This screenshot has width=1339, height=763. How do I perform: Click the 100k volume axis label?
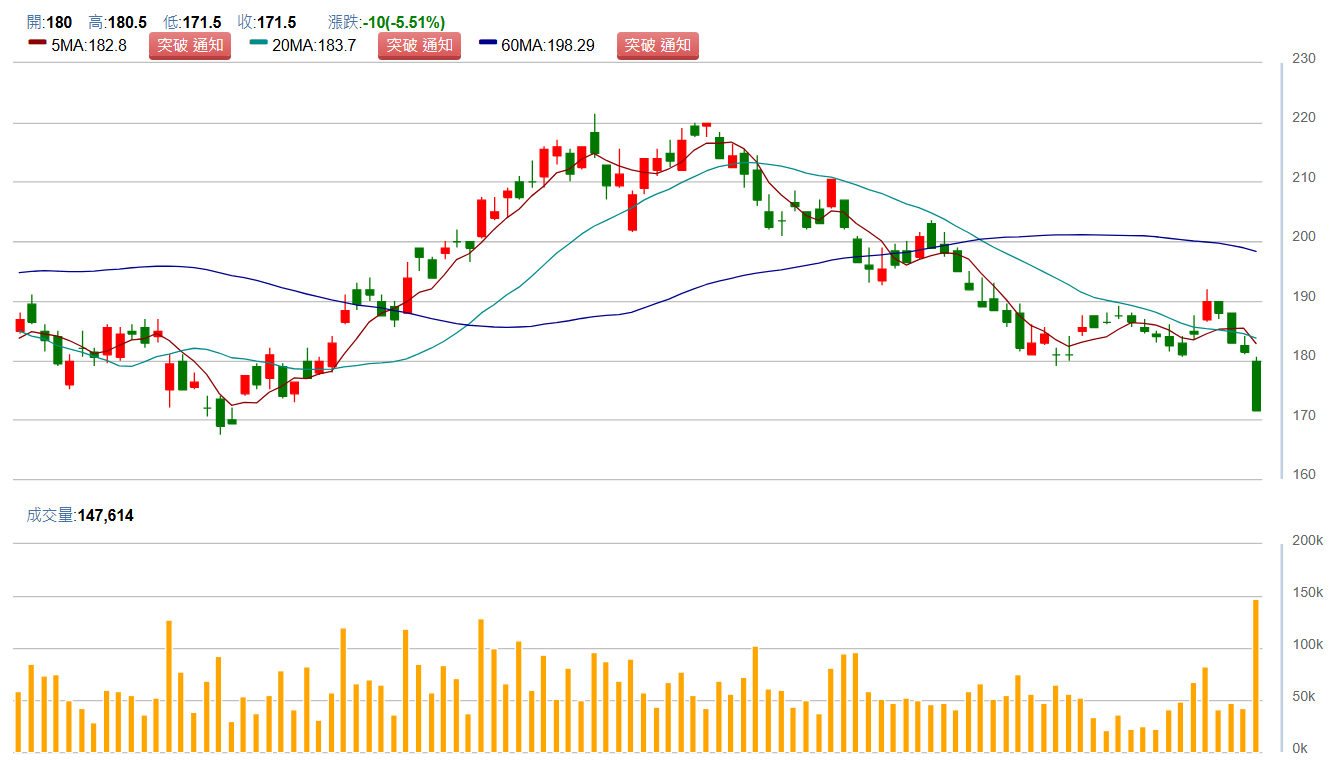(1308, 645)
